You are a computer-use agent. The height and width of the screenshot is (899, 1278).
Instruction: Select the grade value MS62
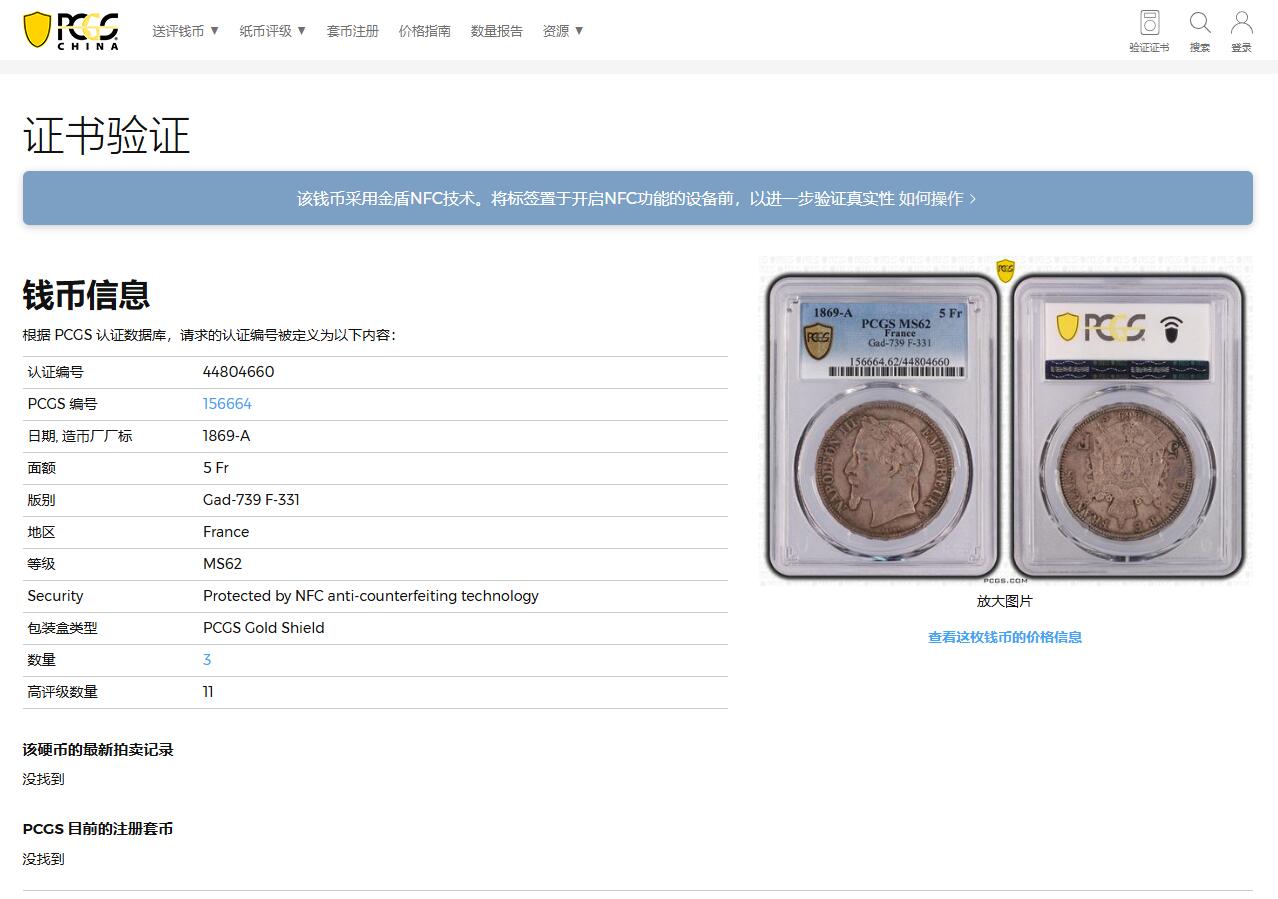tap(222, 564)
